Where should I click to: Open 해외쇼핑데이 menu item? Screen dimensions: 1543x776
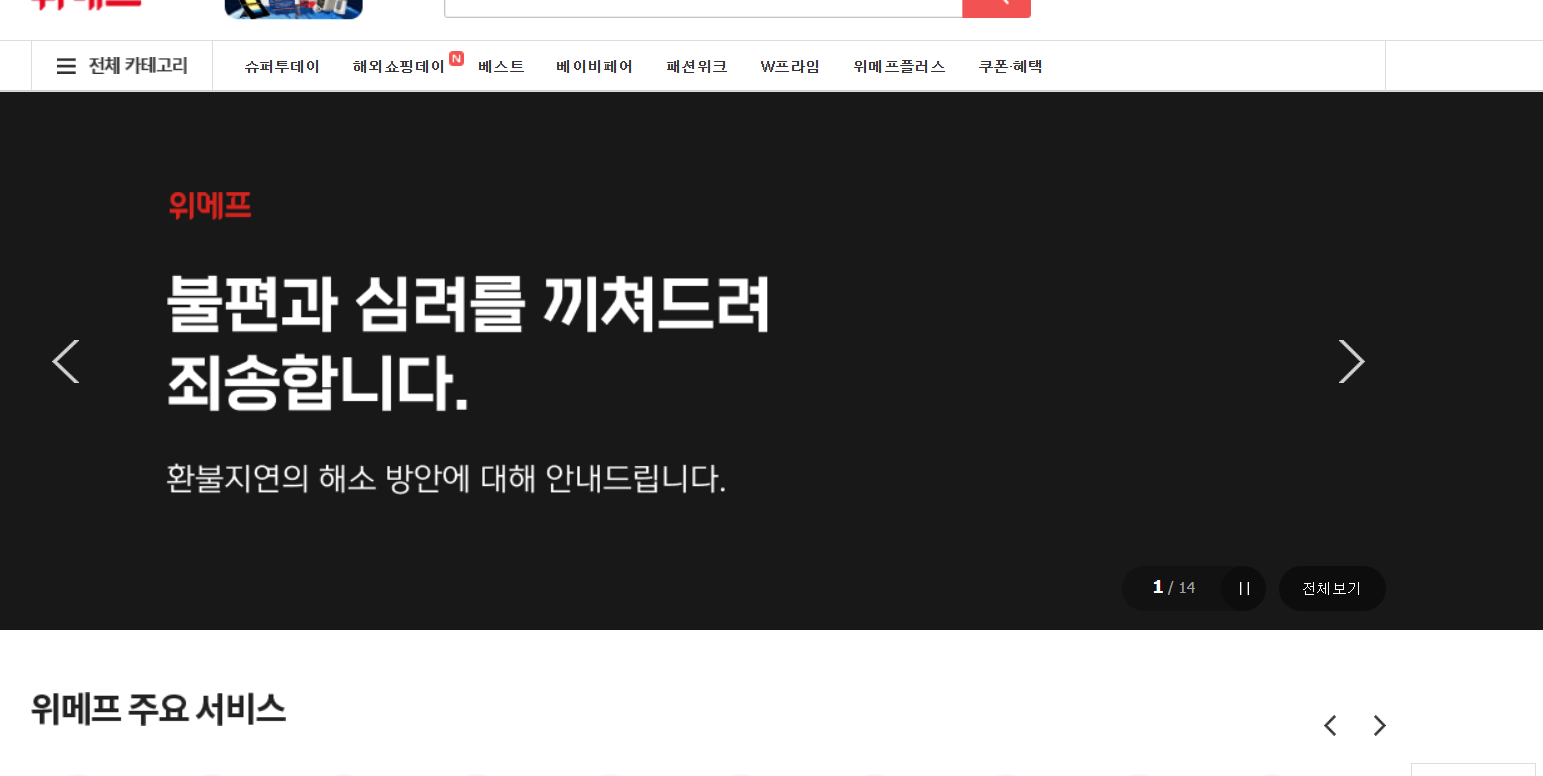coord(399,67)
